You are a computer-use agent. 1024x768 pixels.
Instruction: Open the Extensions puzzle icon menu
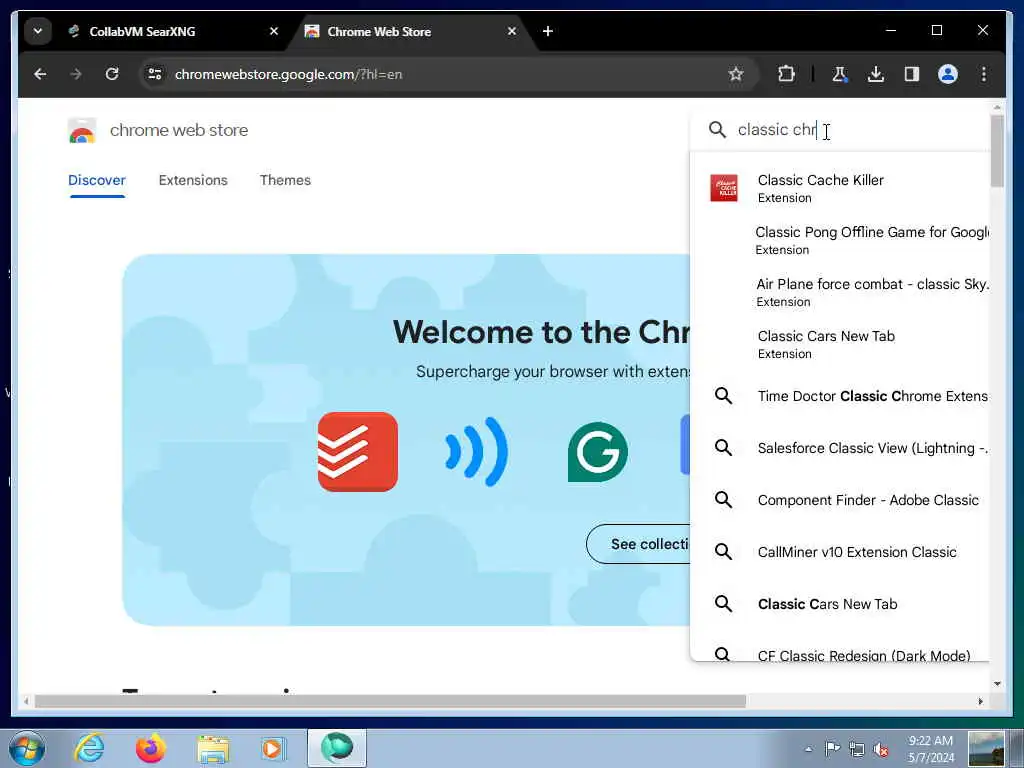pos(786,74)
